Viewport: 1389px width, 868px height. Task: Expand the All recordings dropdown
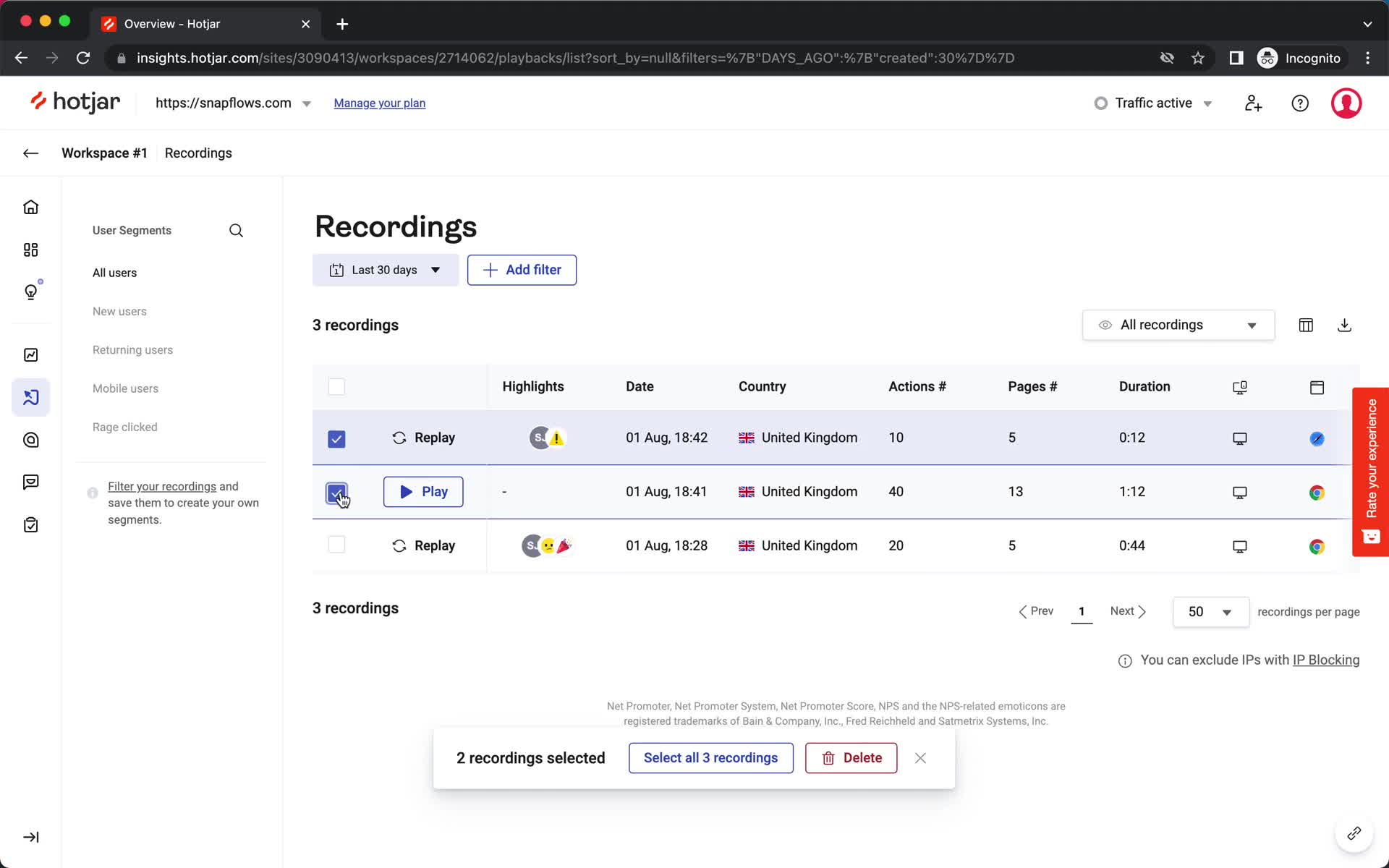[1178, 325]
